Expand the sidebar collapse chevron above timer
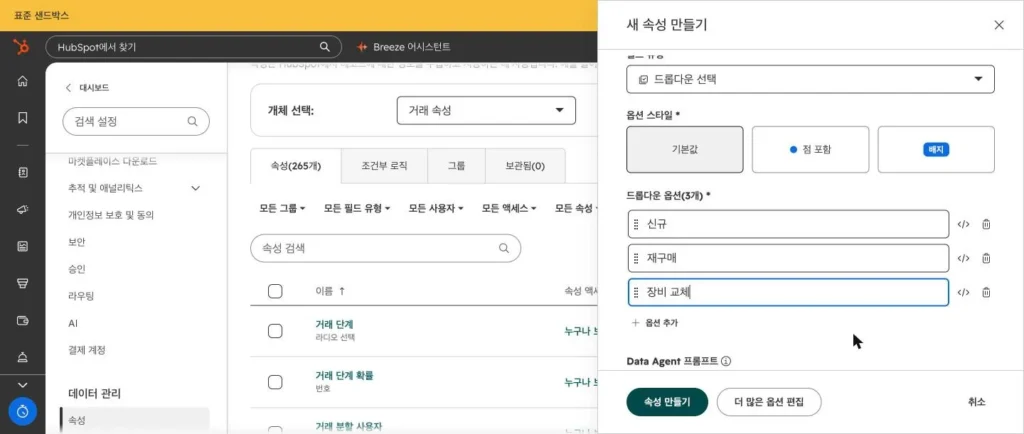Image resolution: width=1024 pixels, height=434 pixels. pyautogui.click(x=22, y=385)
